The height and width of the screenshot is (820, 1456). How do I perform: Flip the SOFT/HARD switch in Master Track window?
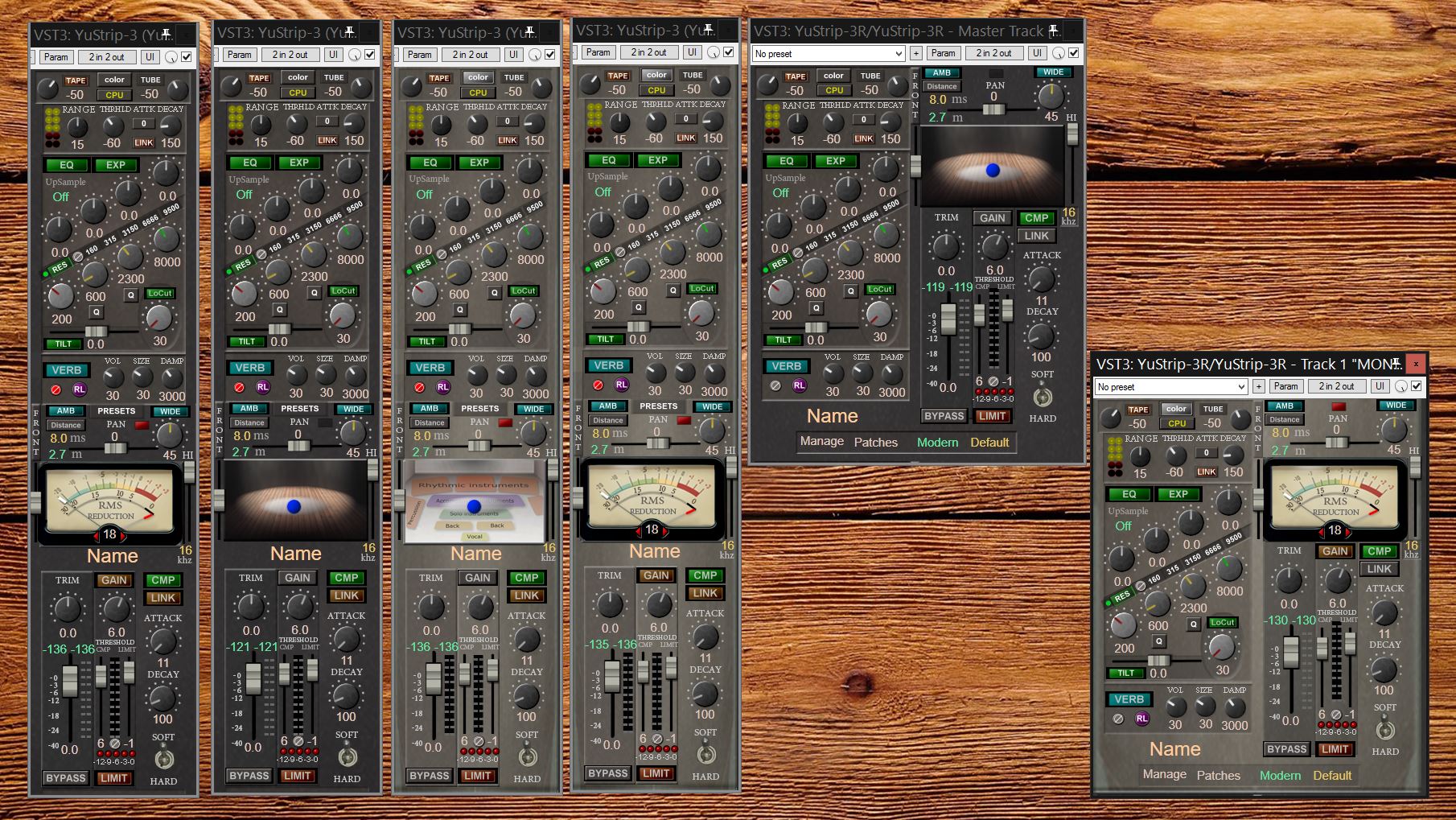pyautogui.click(x=1043, y=397)
